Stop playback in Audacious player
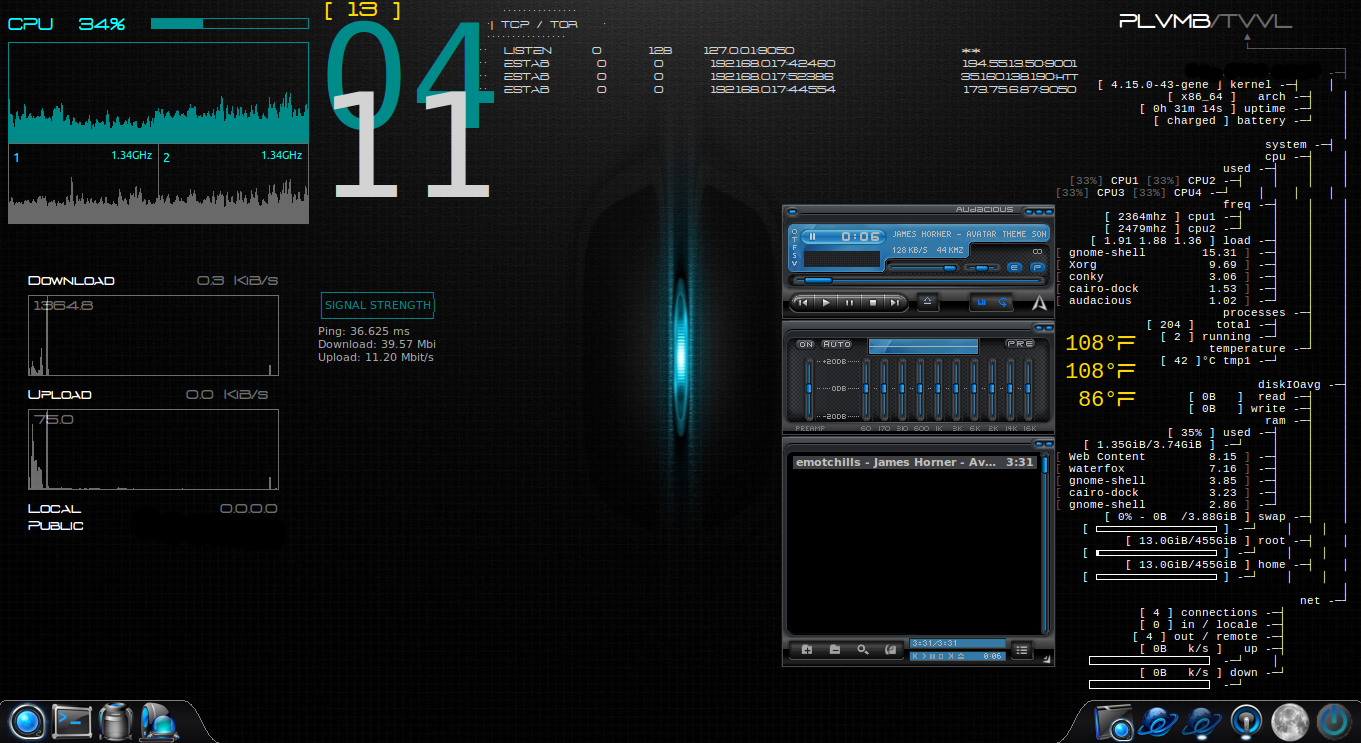The image size is (1361, 743). click(873, 302)
